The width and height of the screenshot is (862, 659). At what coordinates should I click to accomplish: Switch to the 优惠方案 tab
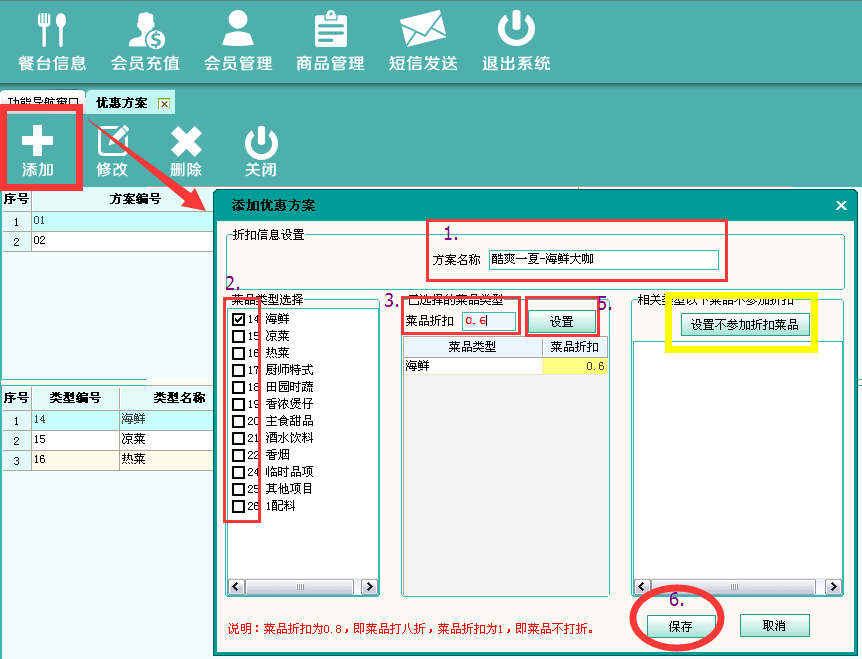click(x=121, y=103)
